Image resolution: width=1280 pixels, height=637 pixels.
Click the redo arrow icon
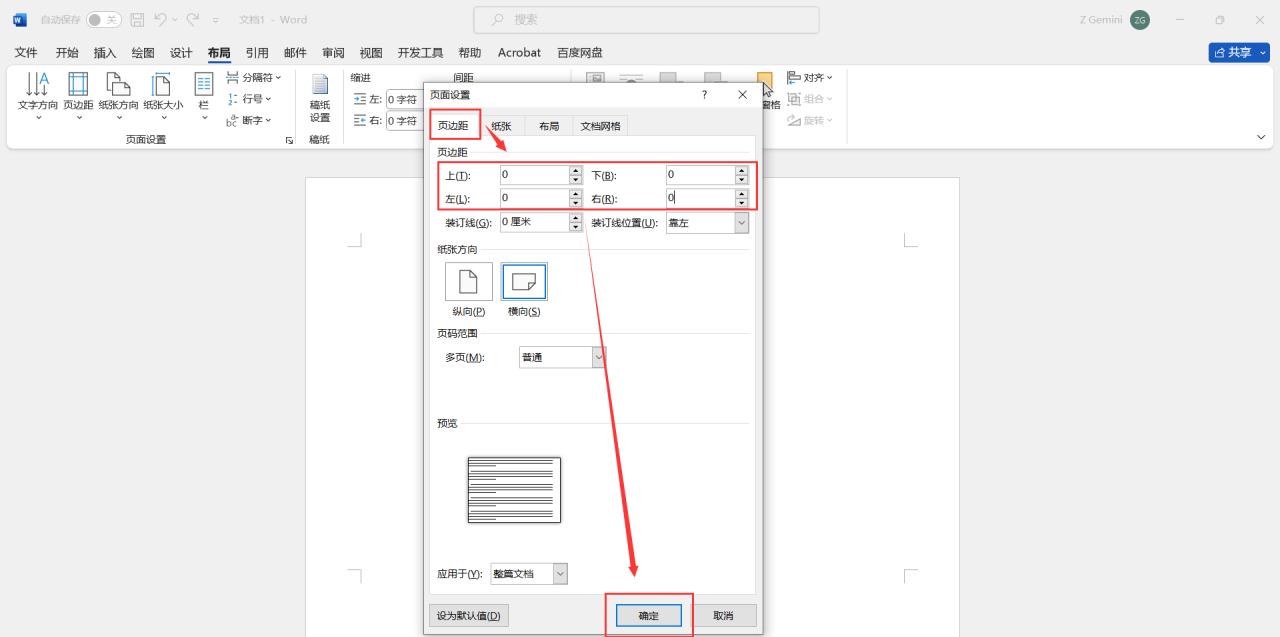195,20
